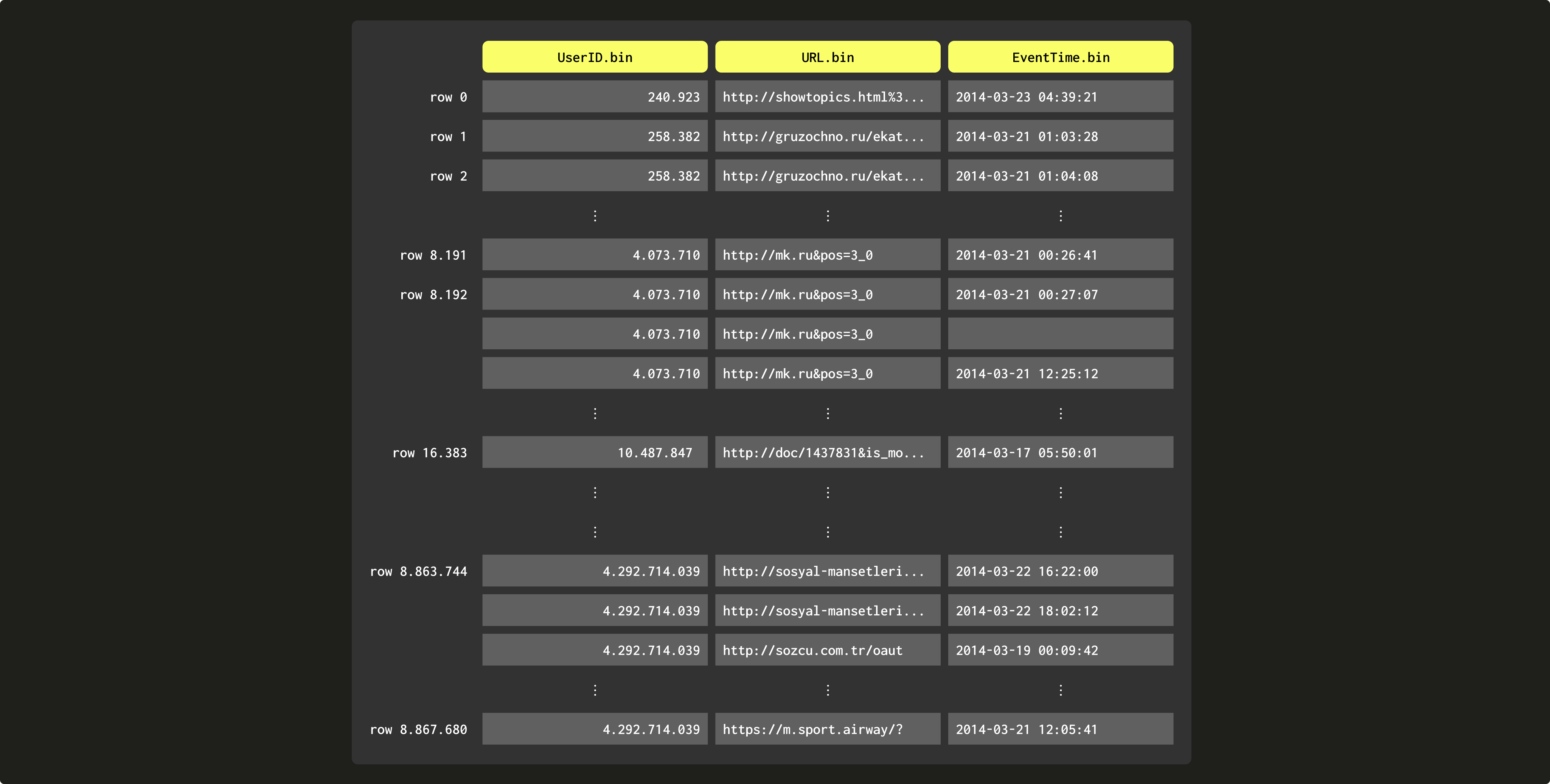
Task: Click the row 16.383 label
Action: pyautogui.click(x=430, y=453)
